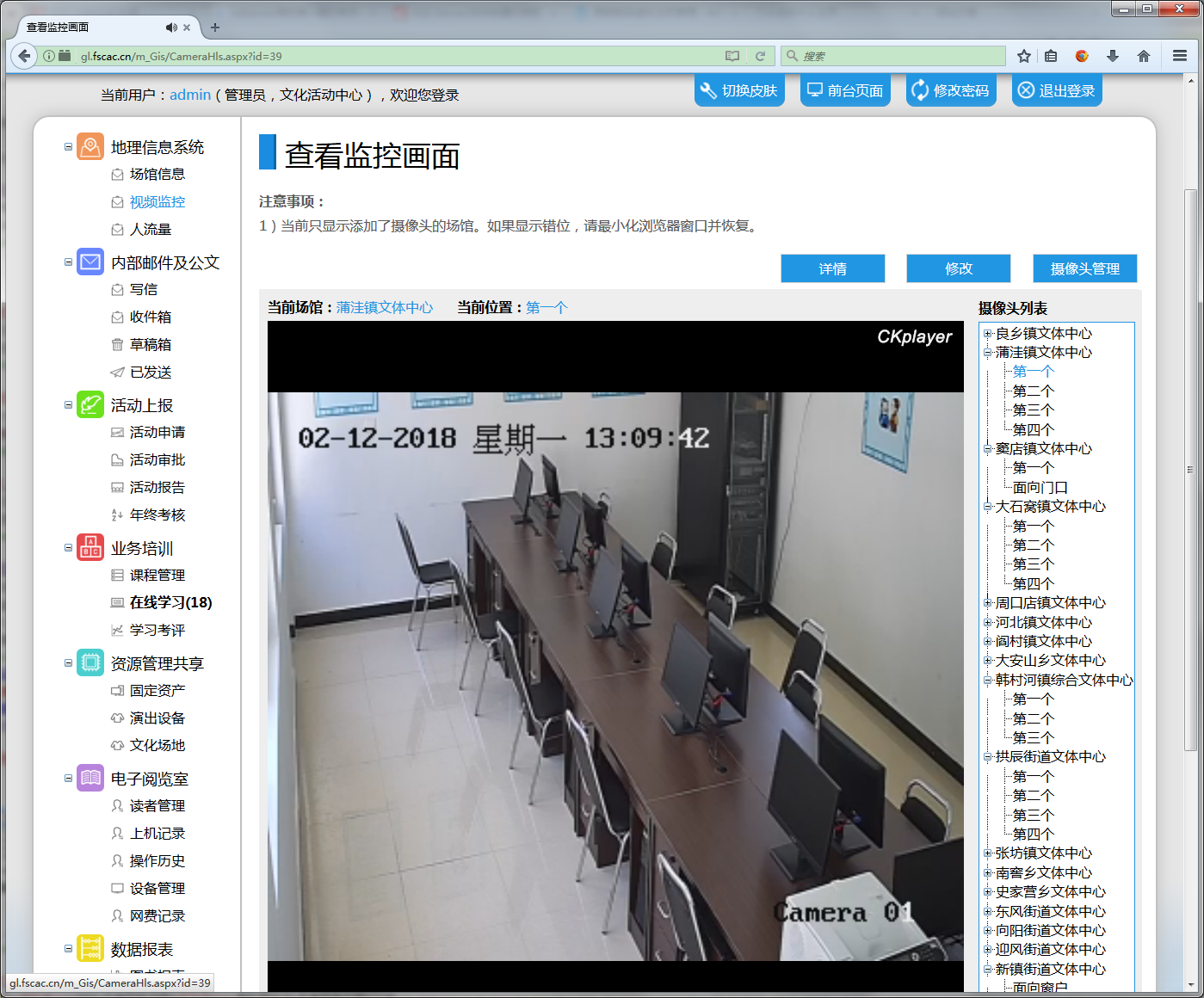Click the site info icon in address bar
The height and width of the screenshot is (998, 1204).
point(49,56)
